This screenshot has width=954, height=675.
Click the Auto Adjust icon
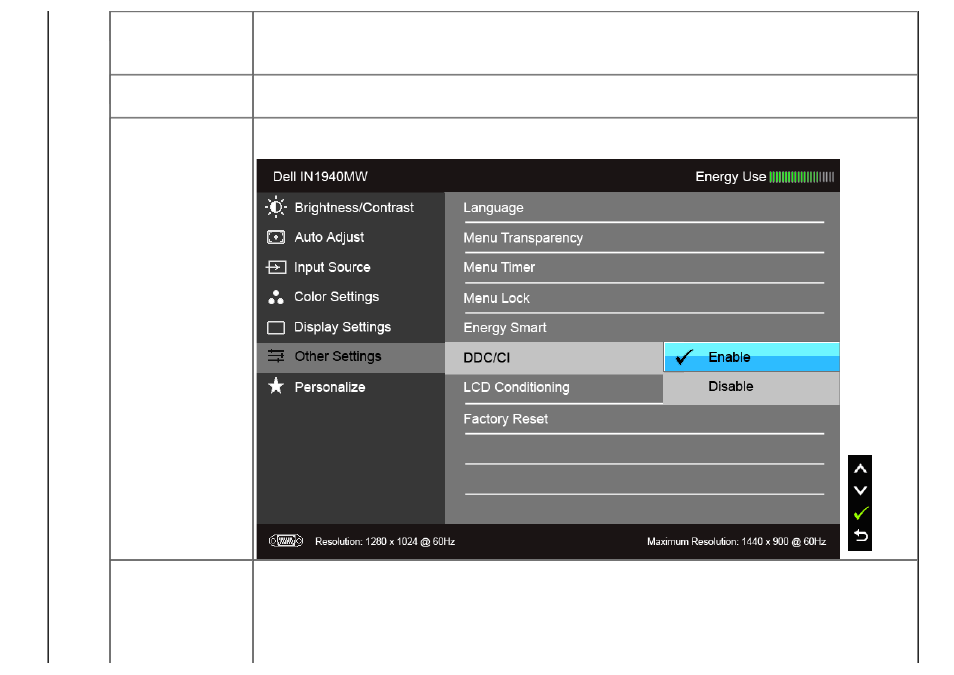click(x=276, y=237)
